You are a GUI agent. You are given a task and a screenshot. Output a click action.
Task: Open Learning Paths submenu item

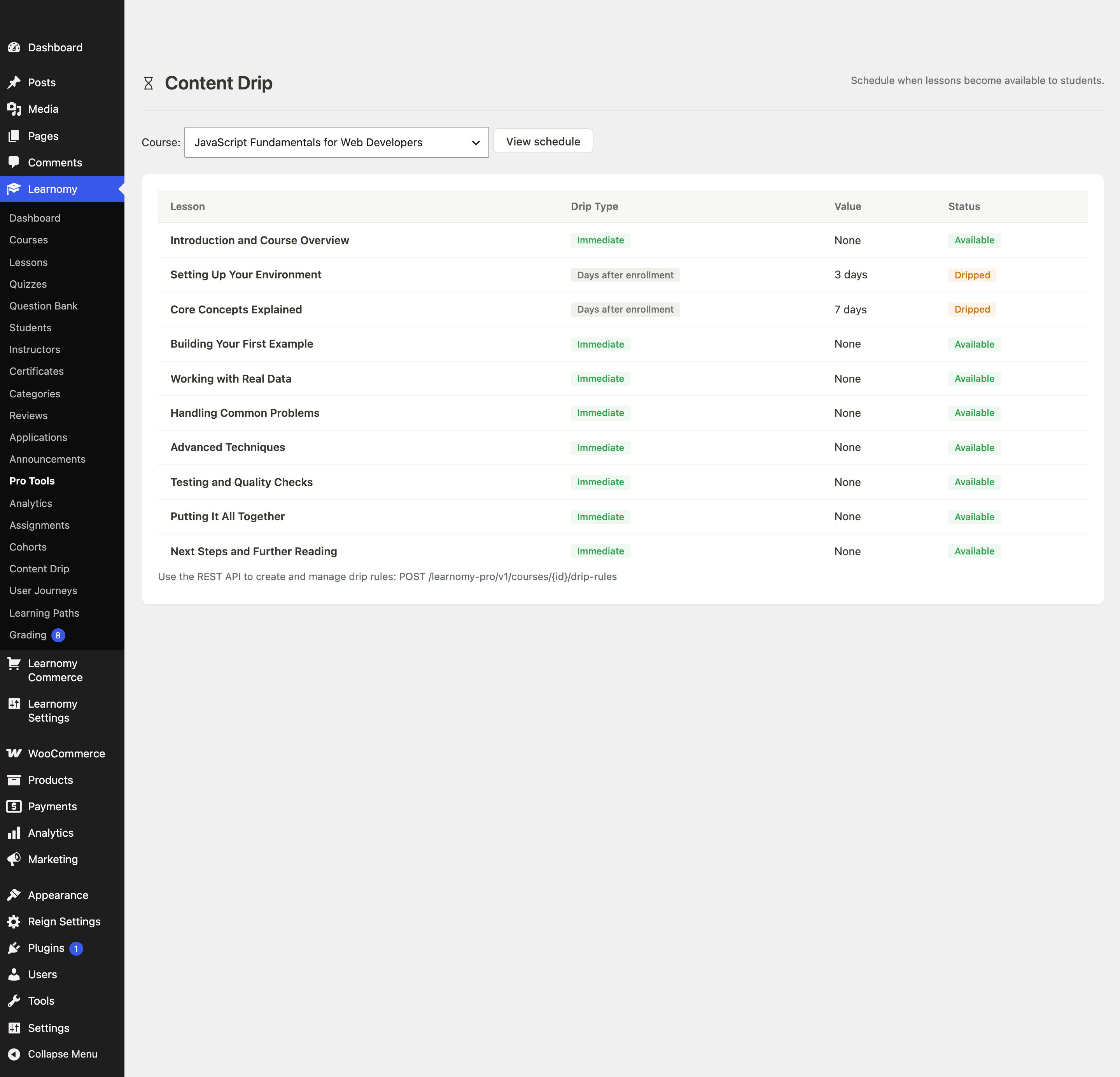(x=45, y=613)
